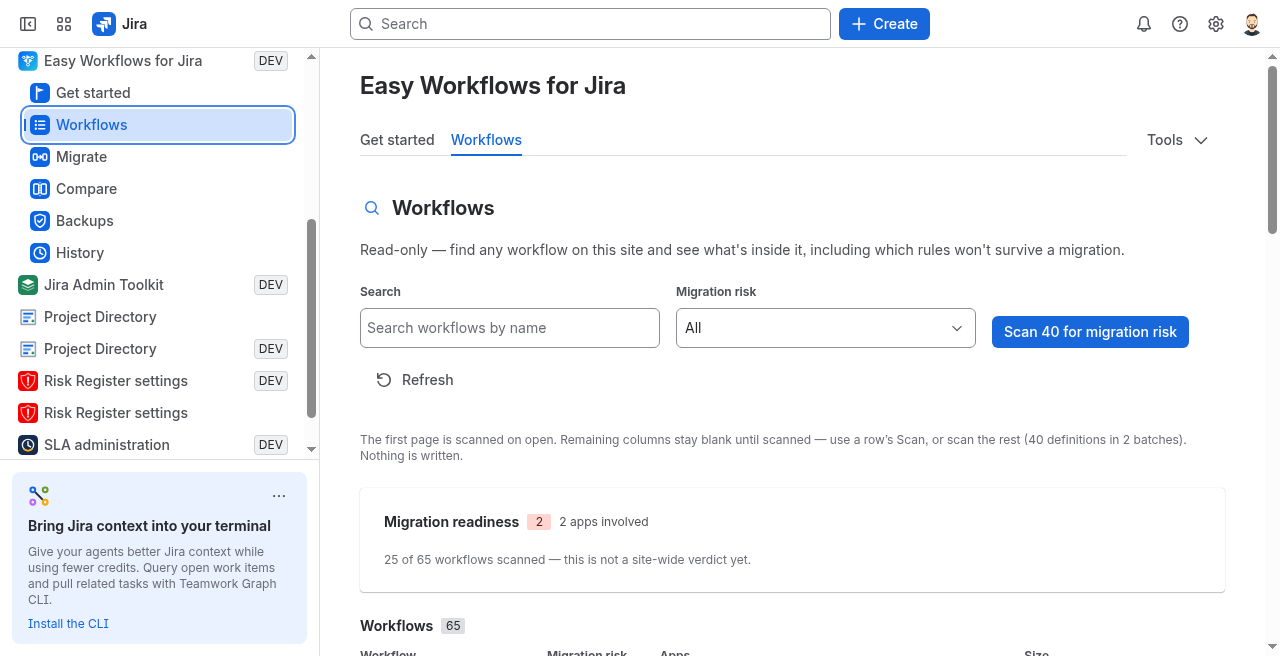
Task: Open Jira Admin Toolkit in sidebar
Action: click(152, 285)
